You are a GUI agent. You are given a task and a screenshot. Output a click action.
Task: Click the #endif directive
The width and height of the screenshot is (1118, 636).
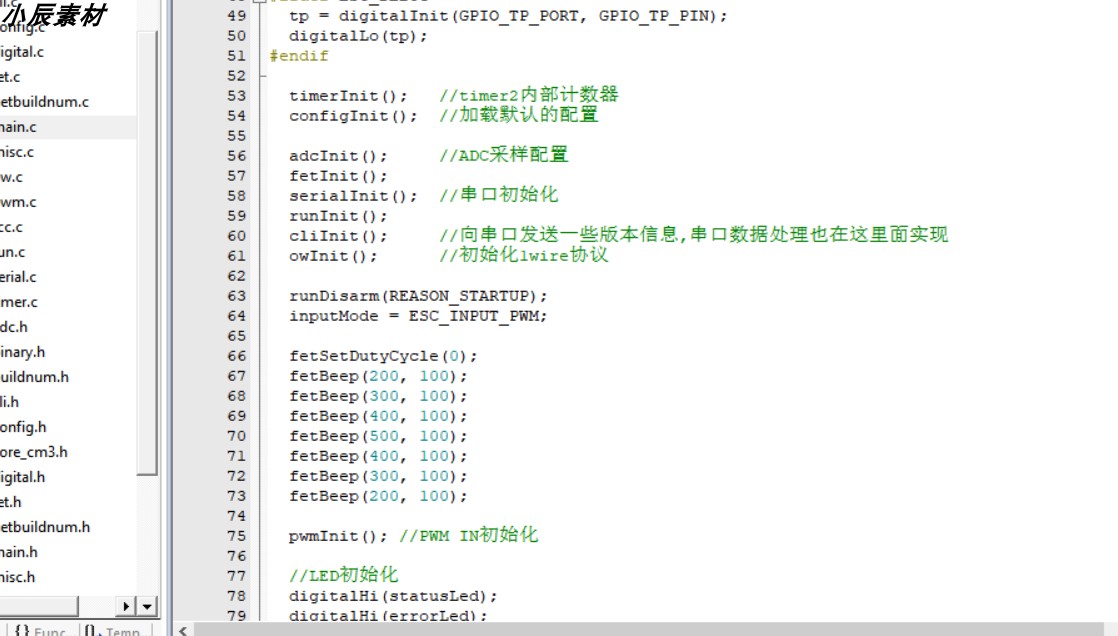(299, 56)
